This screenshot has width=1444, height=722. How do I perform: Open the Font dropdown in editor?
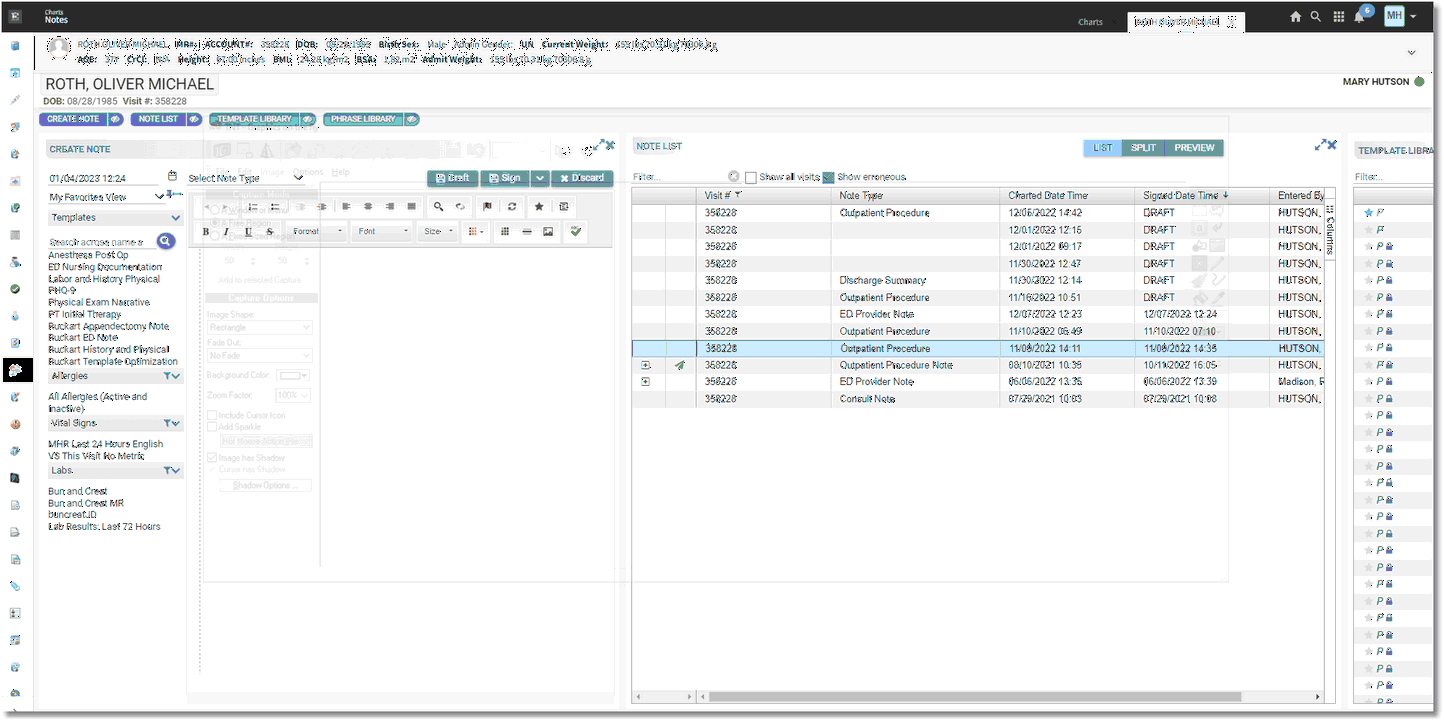click(x=384, y=231)
